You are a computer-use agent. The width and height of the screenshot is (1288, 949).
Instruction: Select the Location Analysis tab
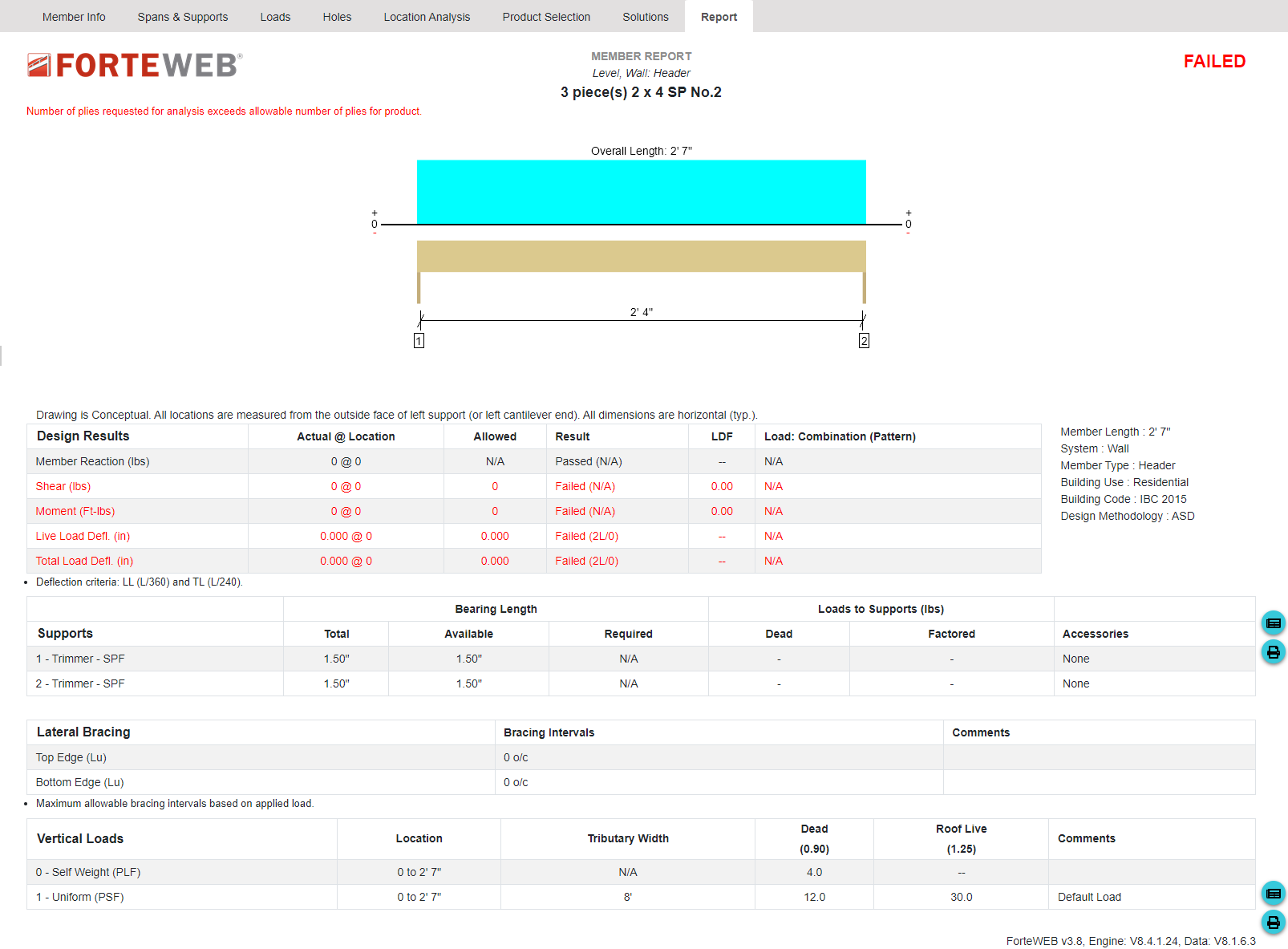(x=427, y=17)
